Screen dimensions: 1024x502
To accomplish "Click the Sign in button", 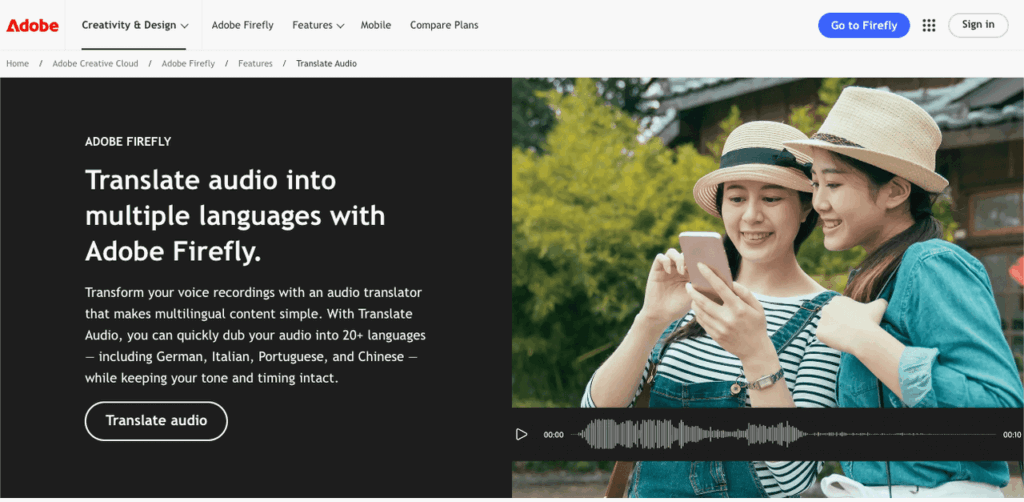I will [x=978, y=25].
